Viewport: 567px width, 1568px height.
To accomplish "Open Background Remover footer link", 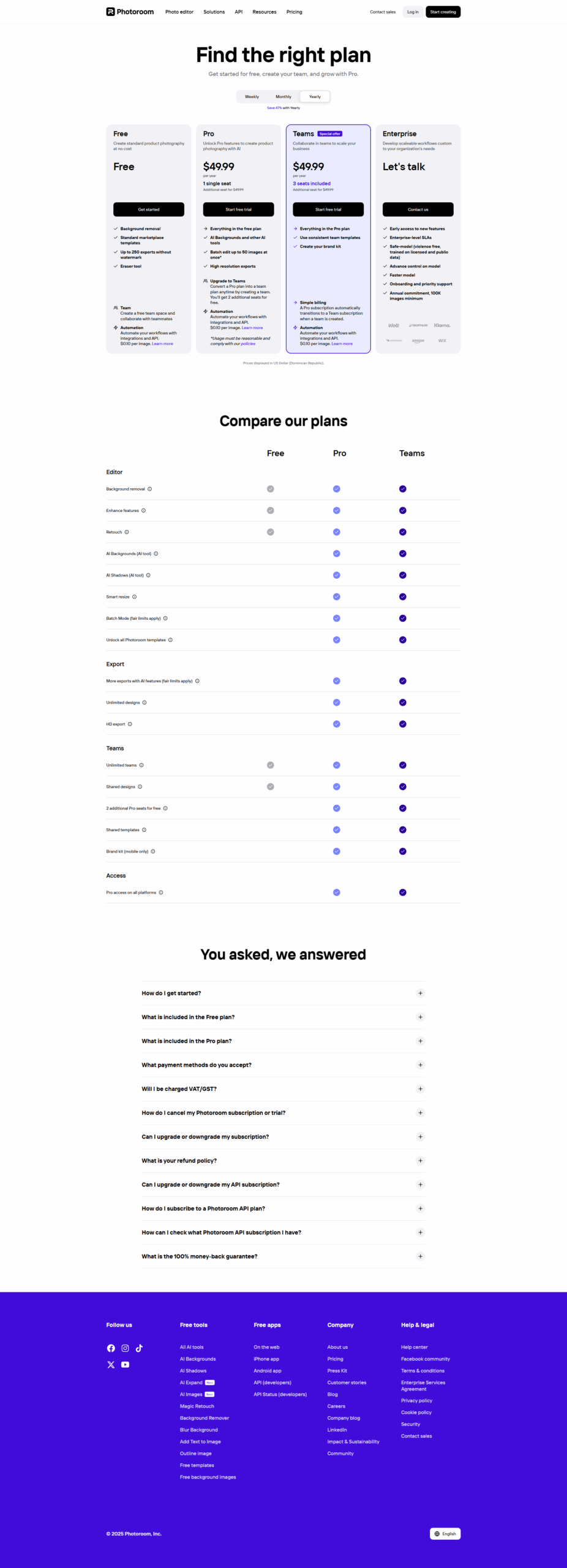I will (x=205, y=1418).
